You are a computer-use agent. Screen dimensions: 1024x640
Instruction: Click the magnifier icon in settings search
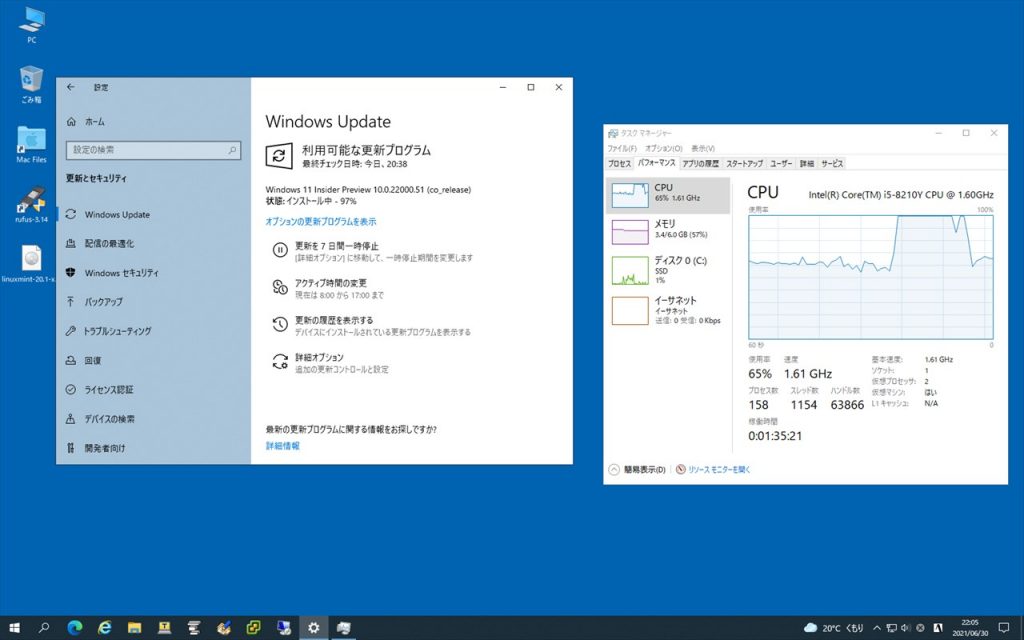(x=232, y=150)
